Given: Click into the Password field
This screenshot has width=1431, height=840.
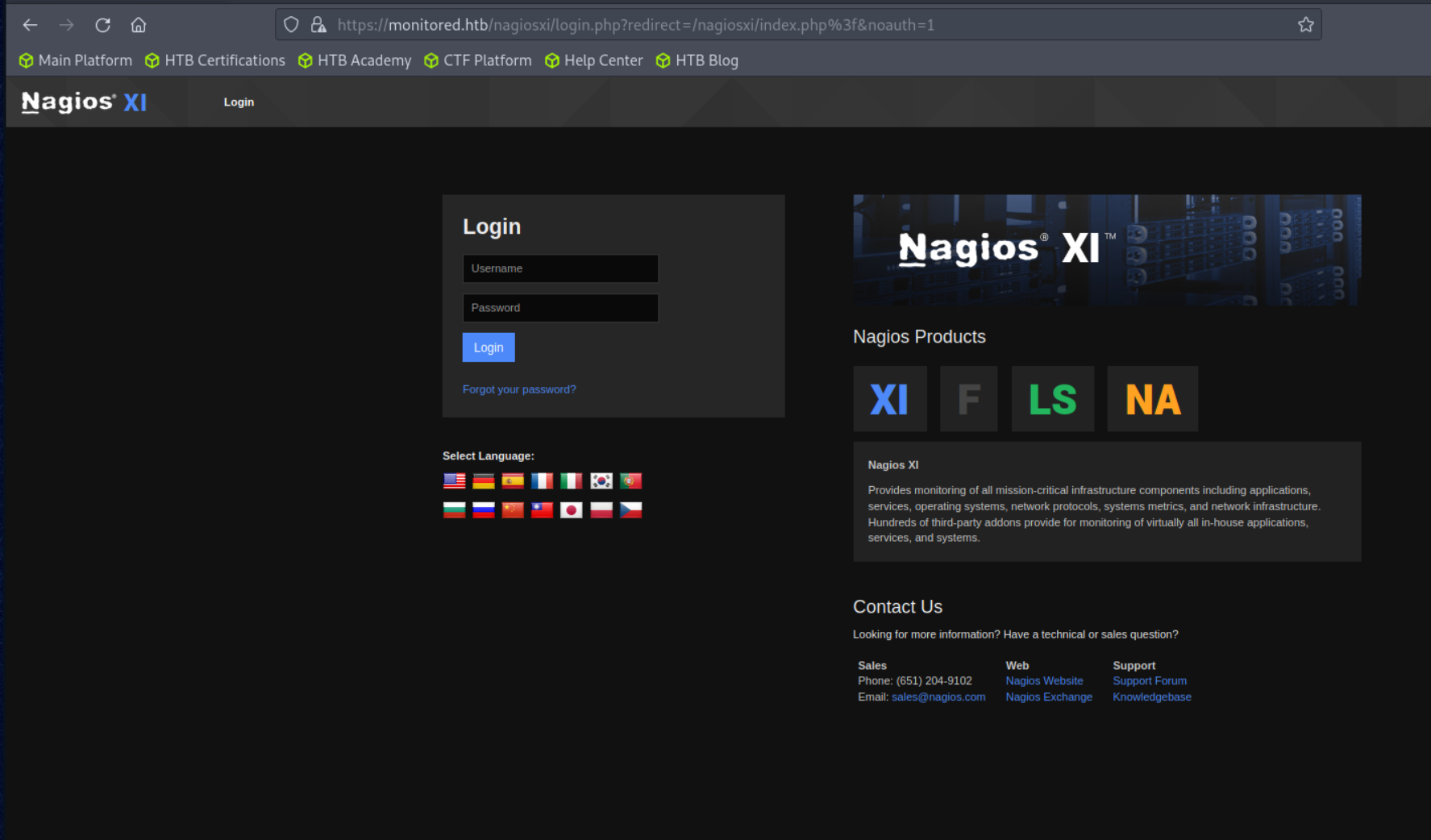Looking at the screenshot, I should (x=560, y=308).
